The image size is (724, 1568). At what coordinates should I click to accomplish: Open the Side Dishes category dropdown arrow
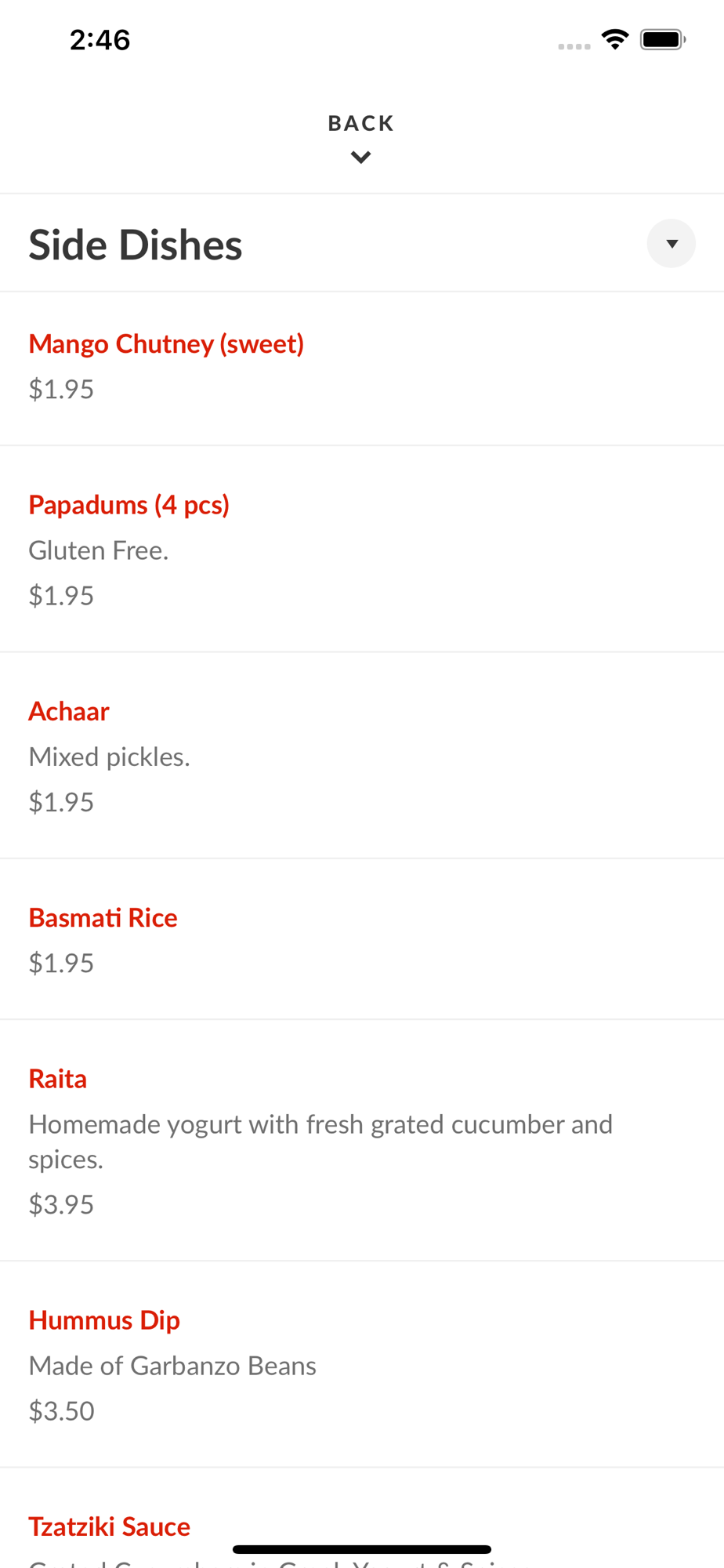click(x=672, y=244)
